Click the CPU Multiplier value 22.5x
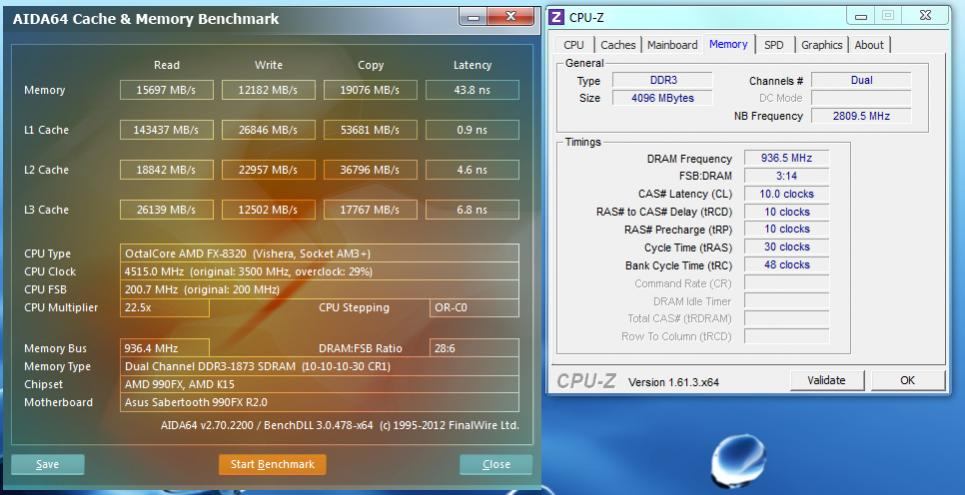This screenshot has height=495, width=965. (x=164, y=308)
